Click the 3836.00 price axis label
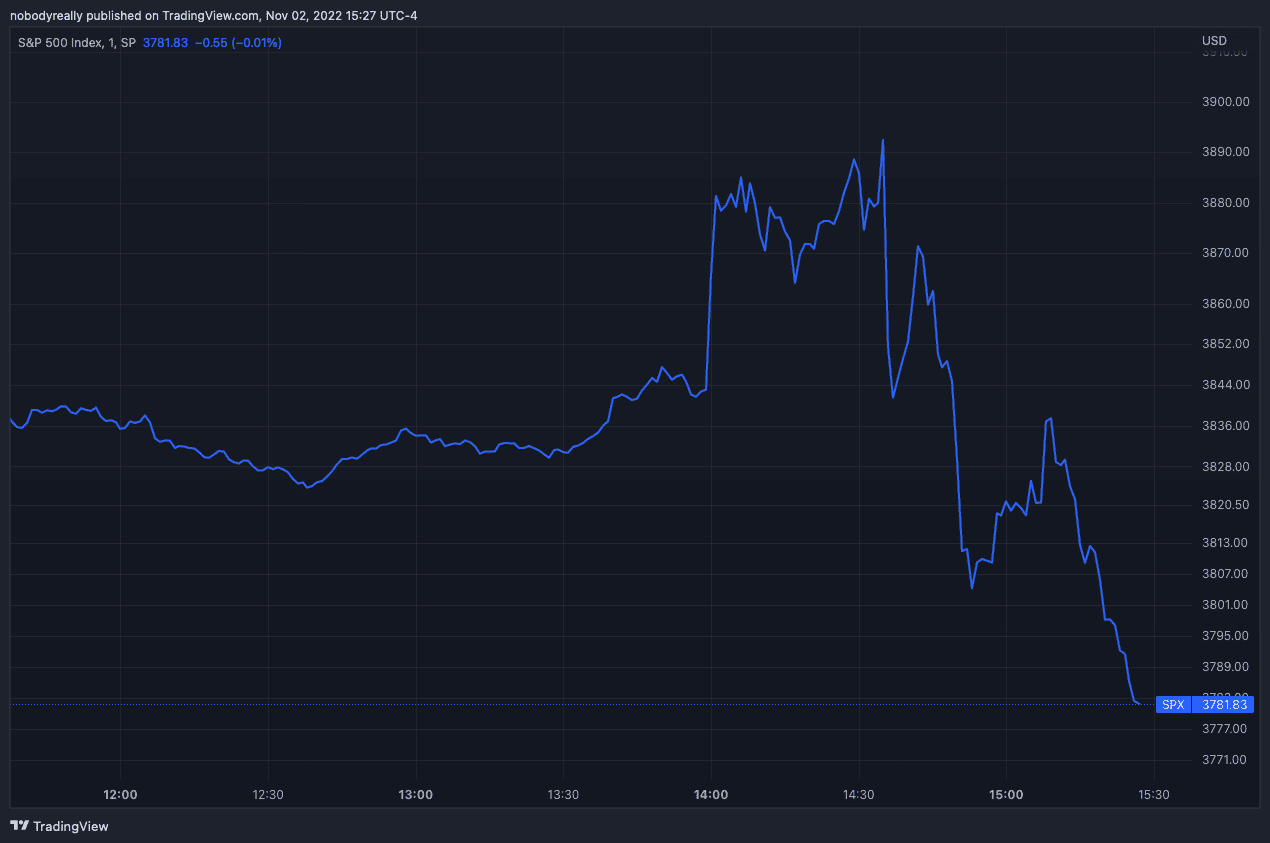The width and height of the screenshot is (1270, 843). click(1225, 426)
